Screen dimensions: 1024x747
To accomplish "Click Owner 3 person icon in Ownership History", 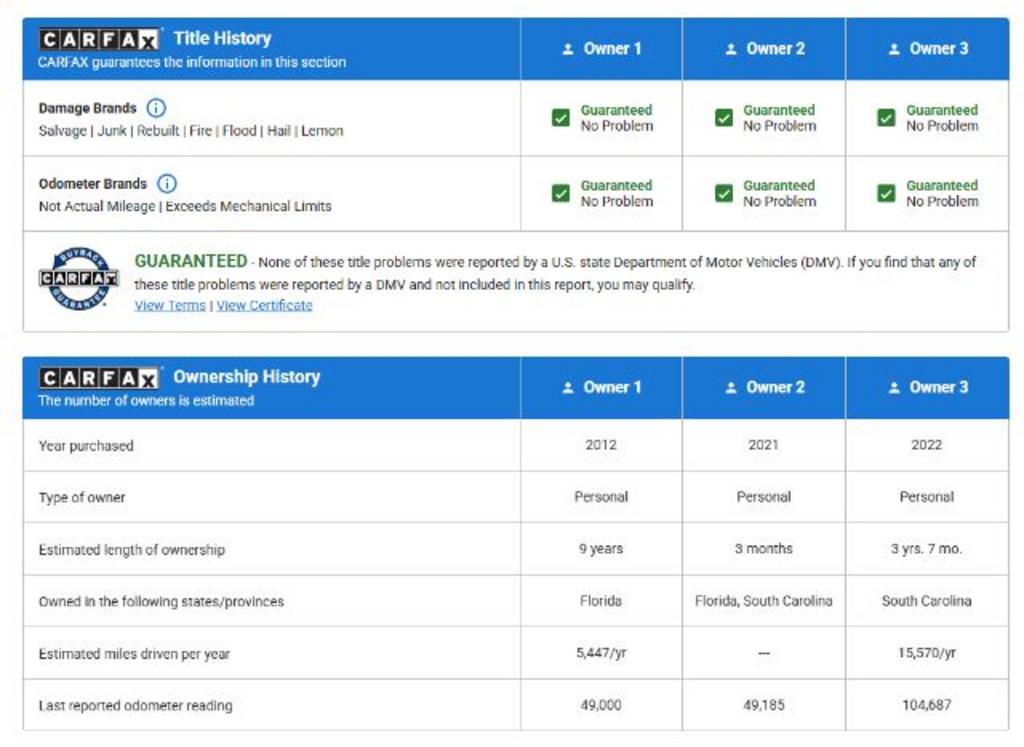I will [895, 387].
